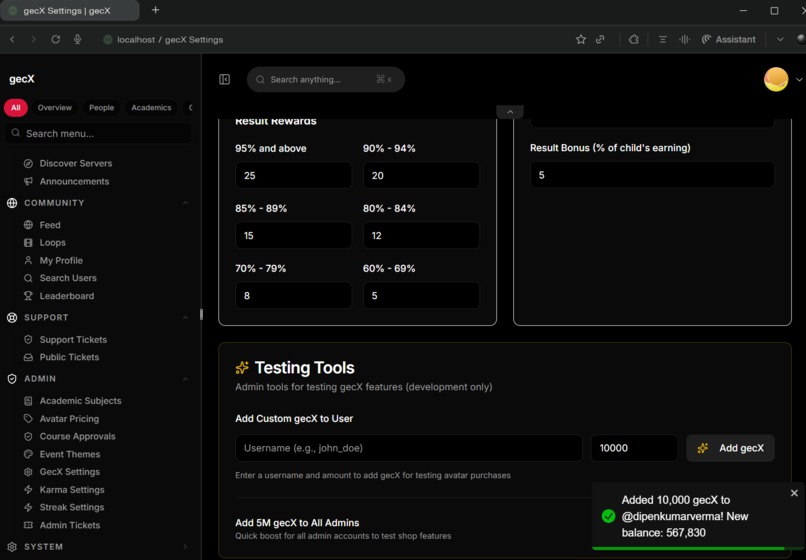
Task: Open a new browser tab
Action: pos(155,10)
